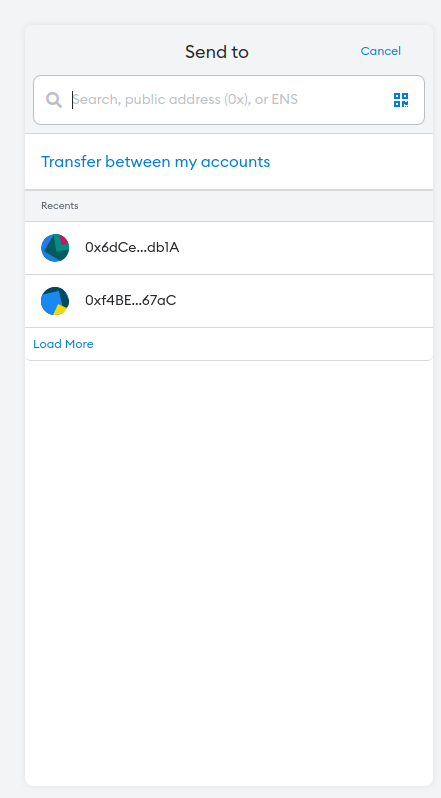Select the blank area of the 0x6dCe...db1A row
Viewport: 441px width, 798px height.
[x=305, y=248]
